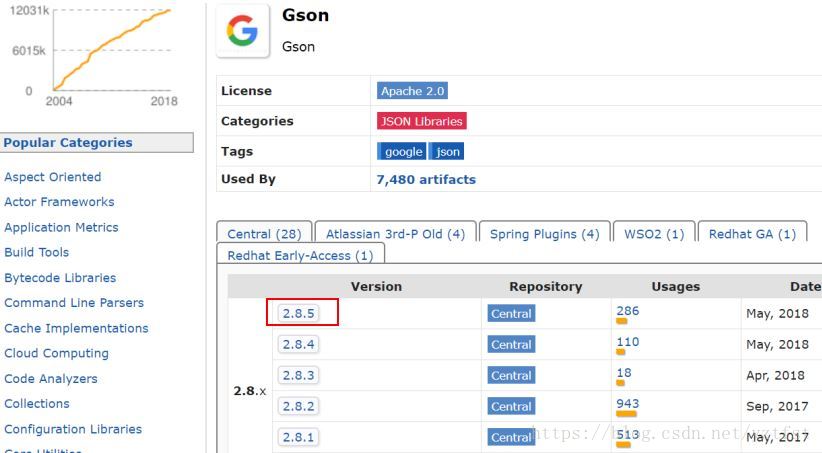
Task: Open the 18 usages link
Action: (624, 373)
